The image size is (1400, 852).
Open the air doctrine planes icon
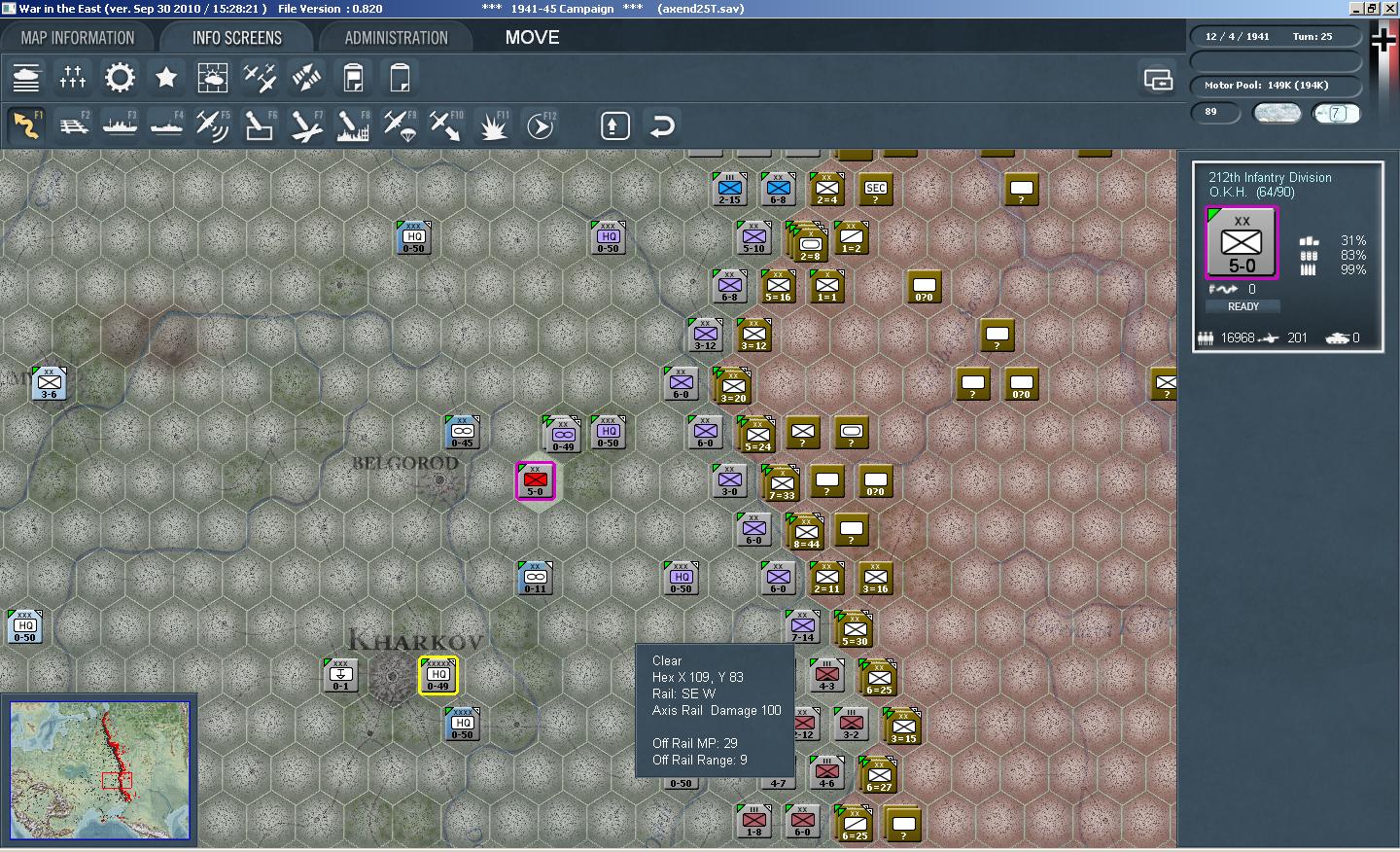point(260,77)
